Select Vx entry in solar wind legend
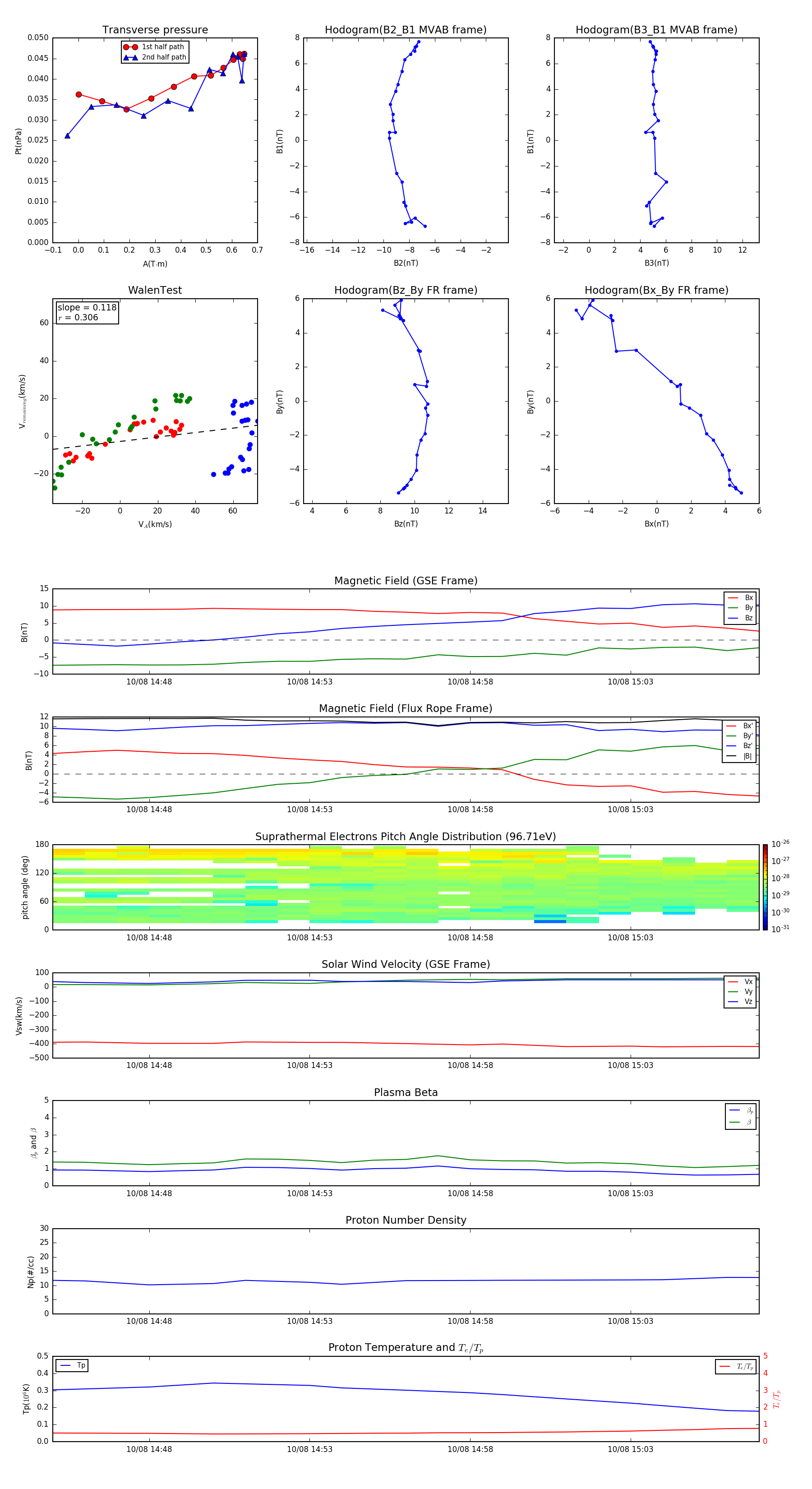The image size is (812, 1489). (x=740, y=981)
